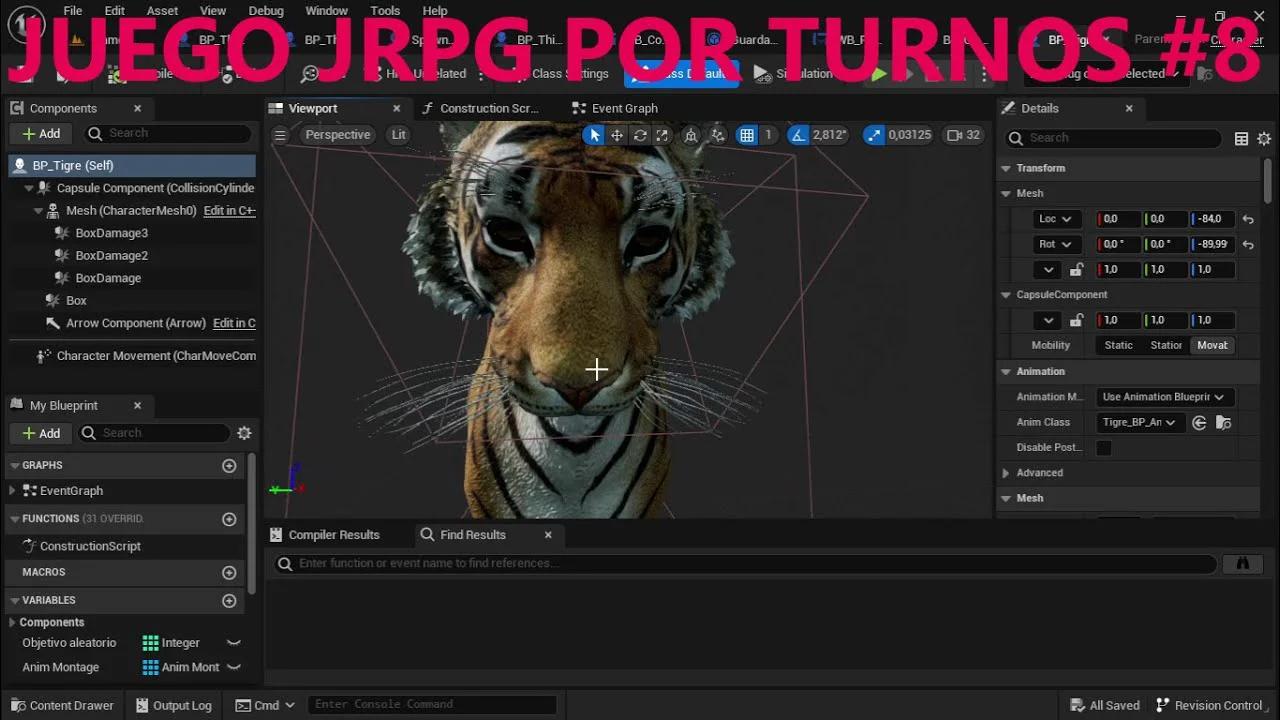Open the Tools menu

click(x=385, y=10)
